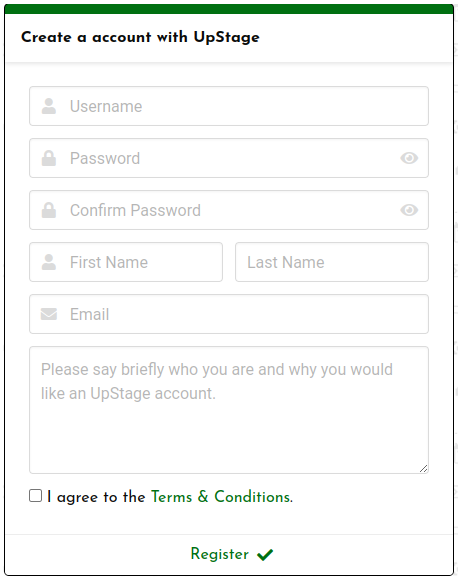Select the Password text box
458x582 pixels.
point(229,158)
